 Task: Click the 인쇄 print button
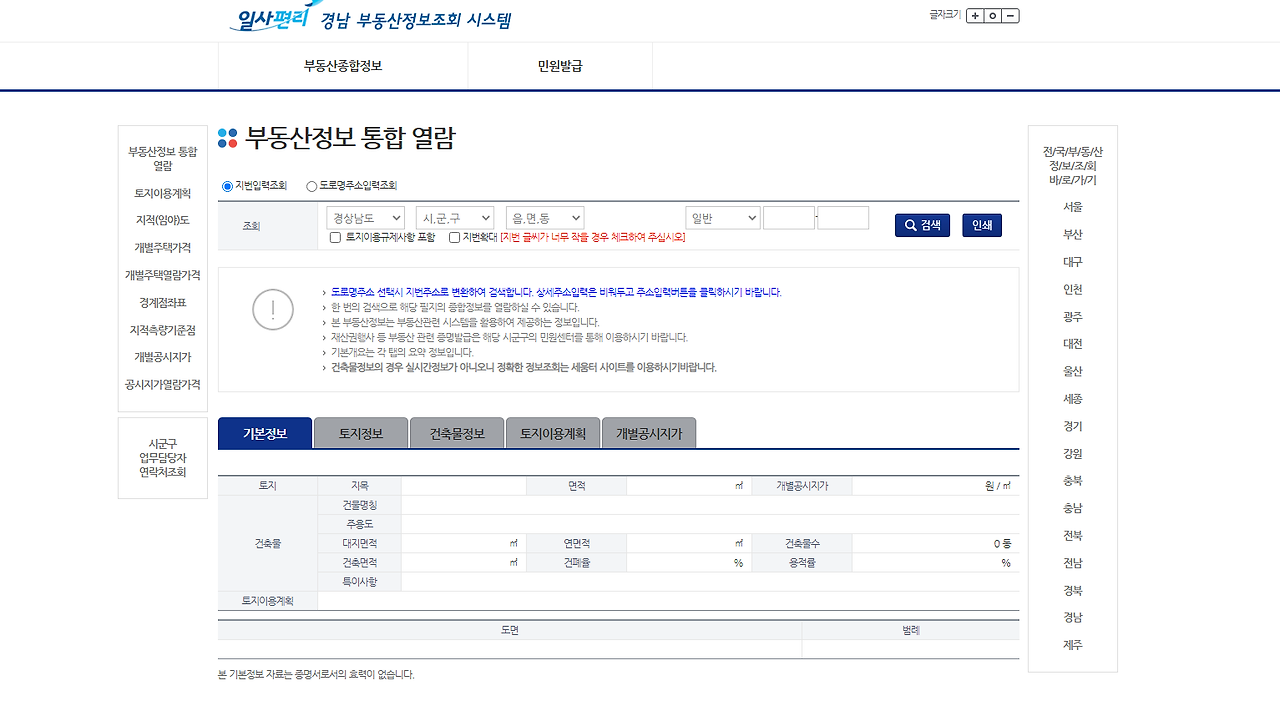(x=981, y=224)
